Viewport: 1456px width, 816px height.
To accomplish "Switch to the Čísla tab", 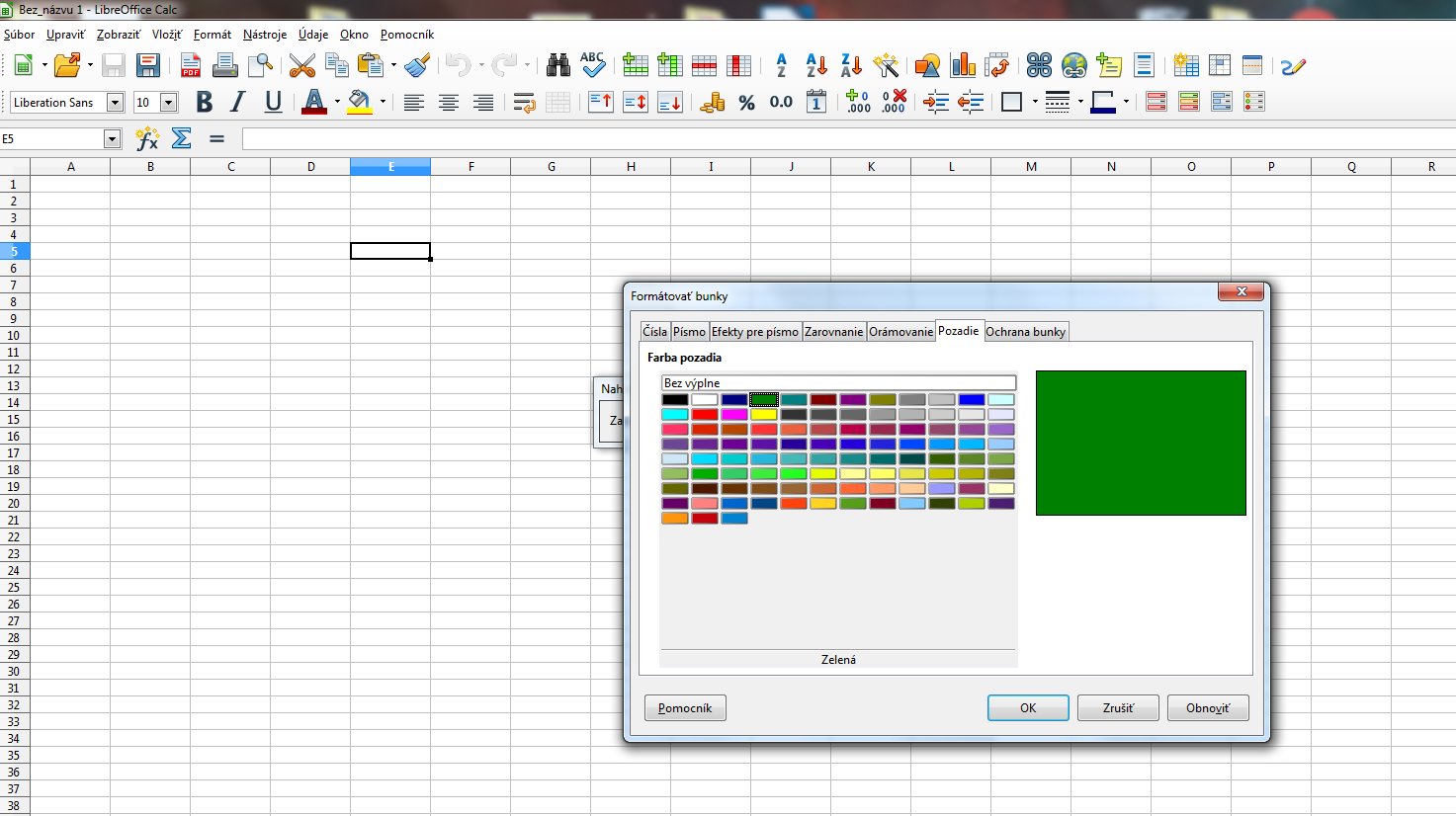I will click(654, 331).
